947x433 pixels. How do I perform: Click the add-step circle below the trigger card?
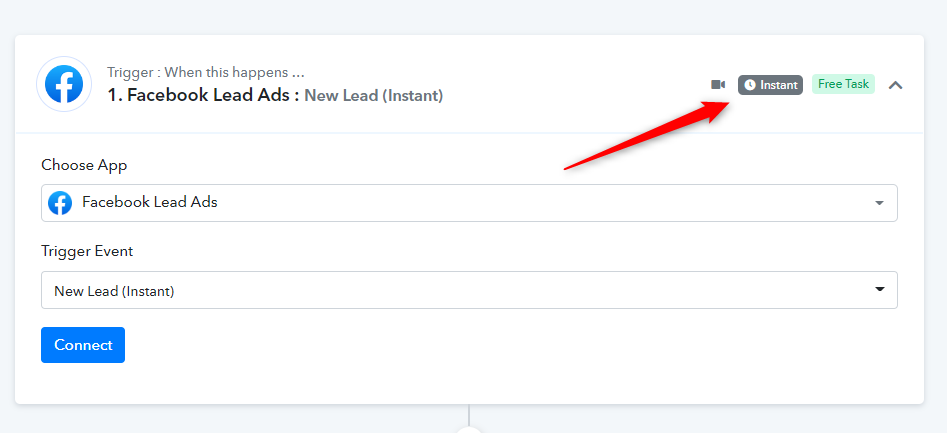pyautogui.click(x=469, y=429)
